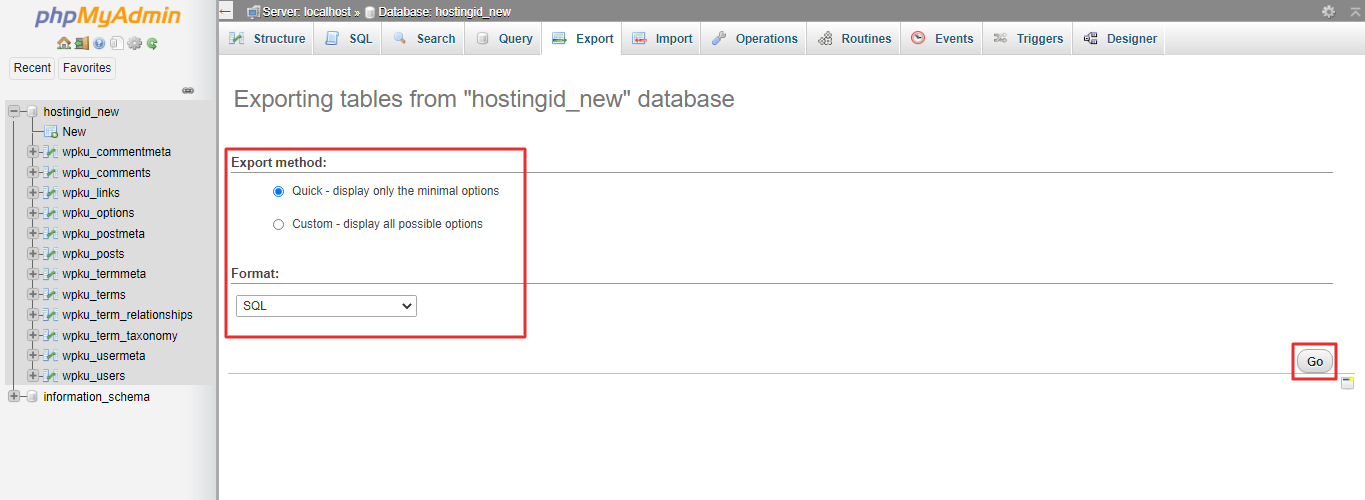The image size is (1365, 500).
Task: Collapse the top menu via double-arrow icon
Action: (x=1354, y=11)
